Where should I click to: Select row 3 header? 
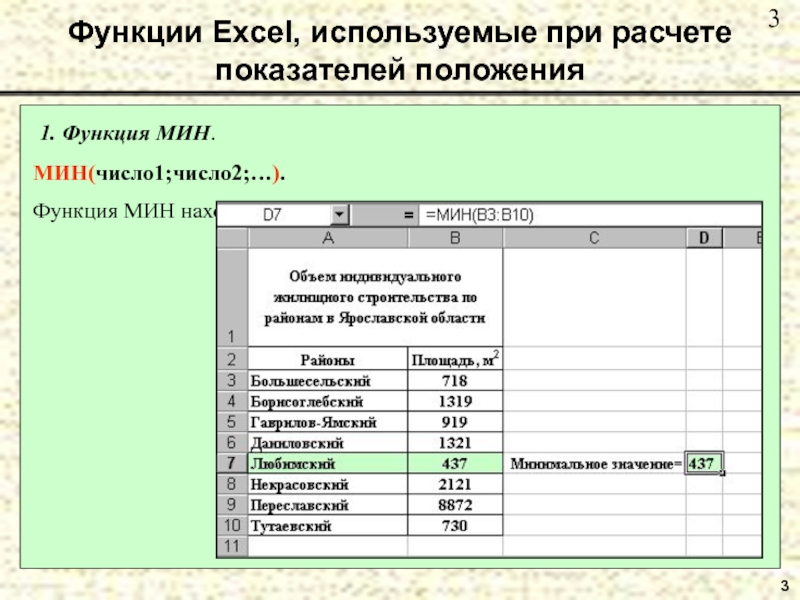232,381
